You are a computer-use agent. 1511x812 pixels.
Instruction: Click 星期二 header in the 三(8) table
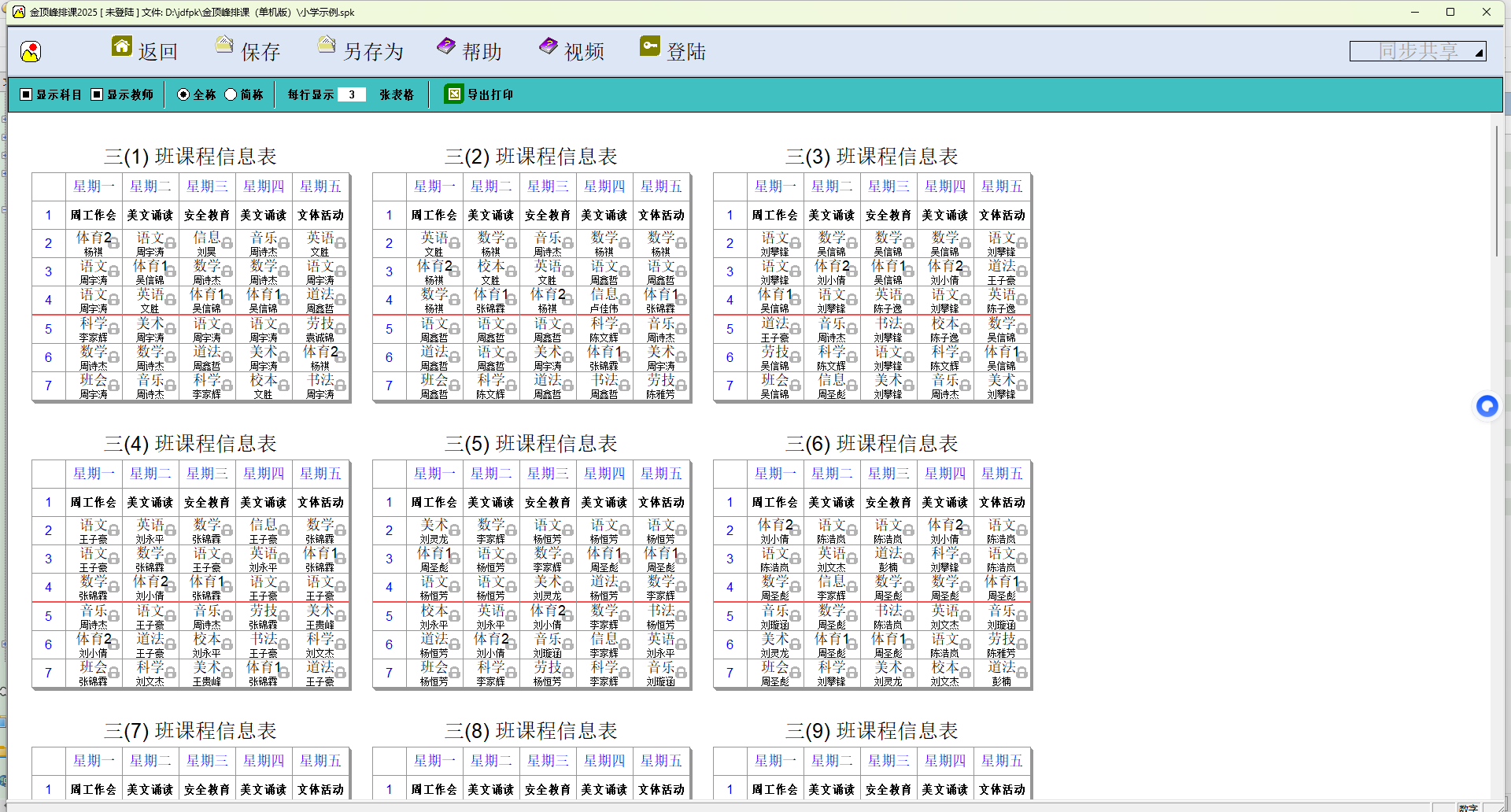[x=491, y=761]
